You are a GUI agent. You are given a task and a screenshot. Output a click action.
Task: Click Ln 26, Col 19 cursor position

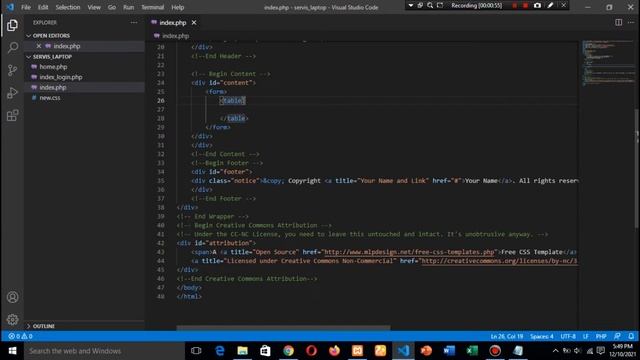pos(507,336)
